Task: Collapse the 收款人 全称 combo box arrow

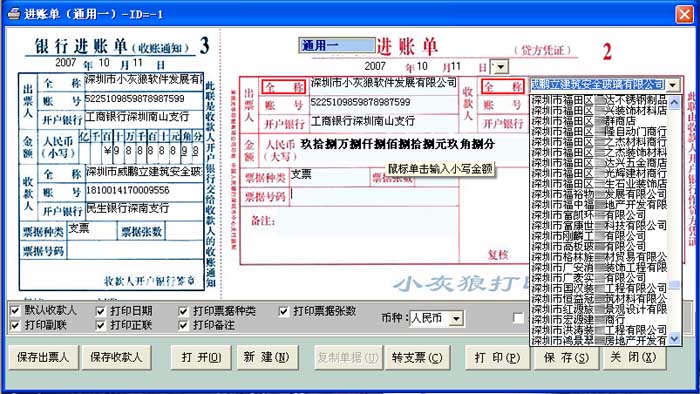Action: coord(673,84)
